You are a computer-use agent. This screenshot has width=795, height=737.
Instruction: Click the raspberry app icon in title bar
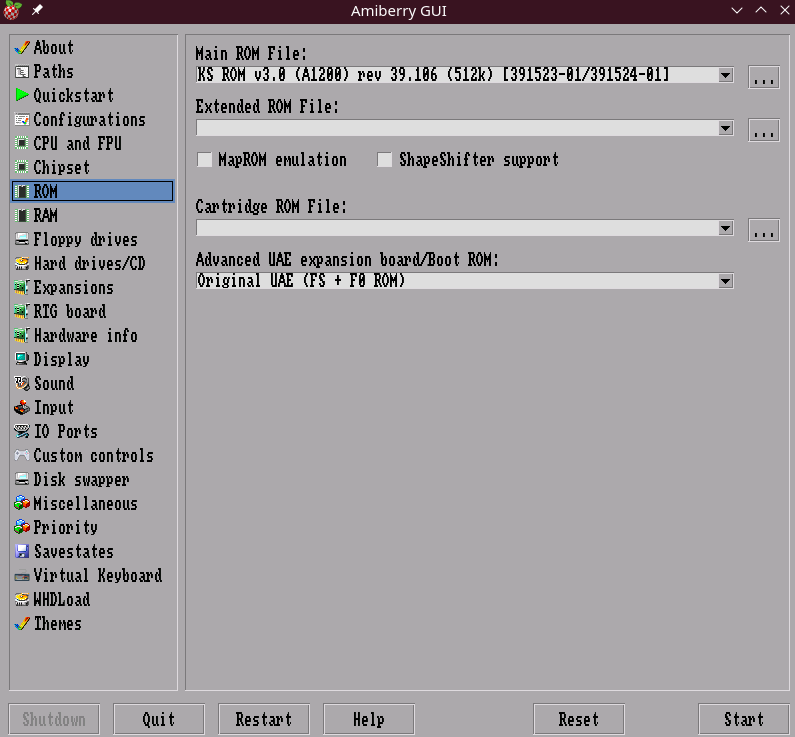tap(12, 11)
